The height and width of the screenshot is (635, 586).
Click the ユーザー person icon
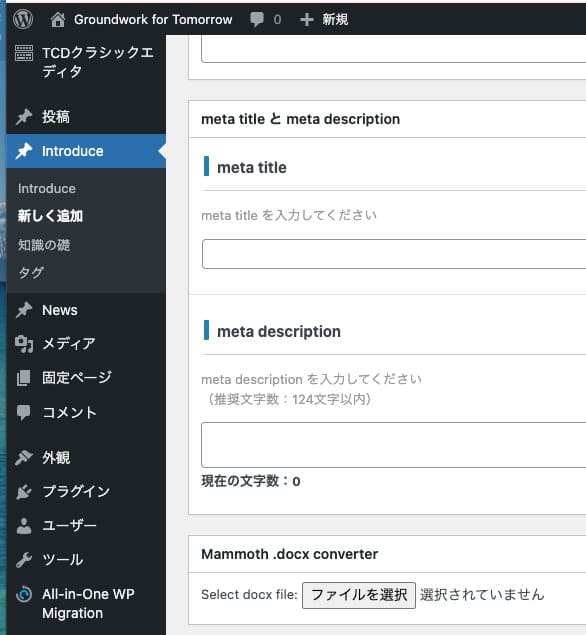coord(24,526)
